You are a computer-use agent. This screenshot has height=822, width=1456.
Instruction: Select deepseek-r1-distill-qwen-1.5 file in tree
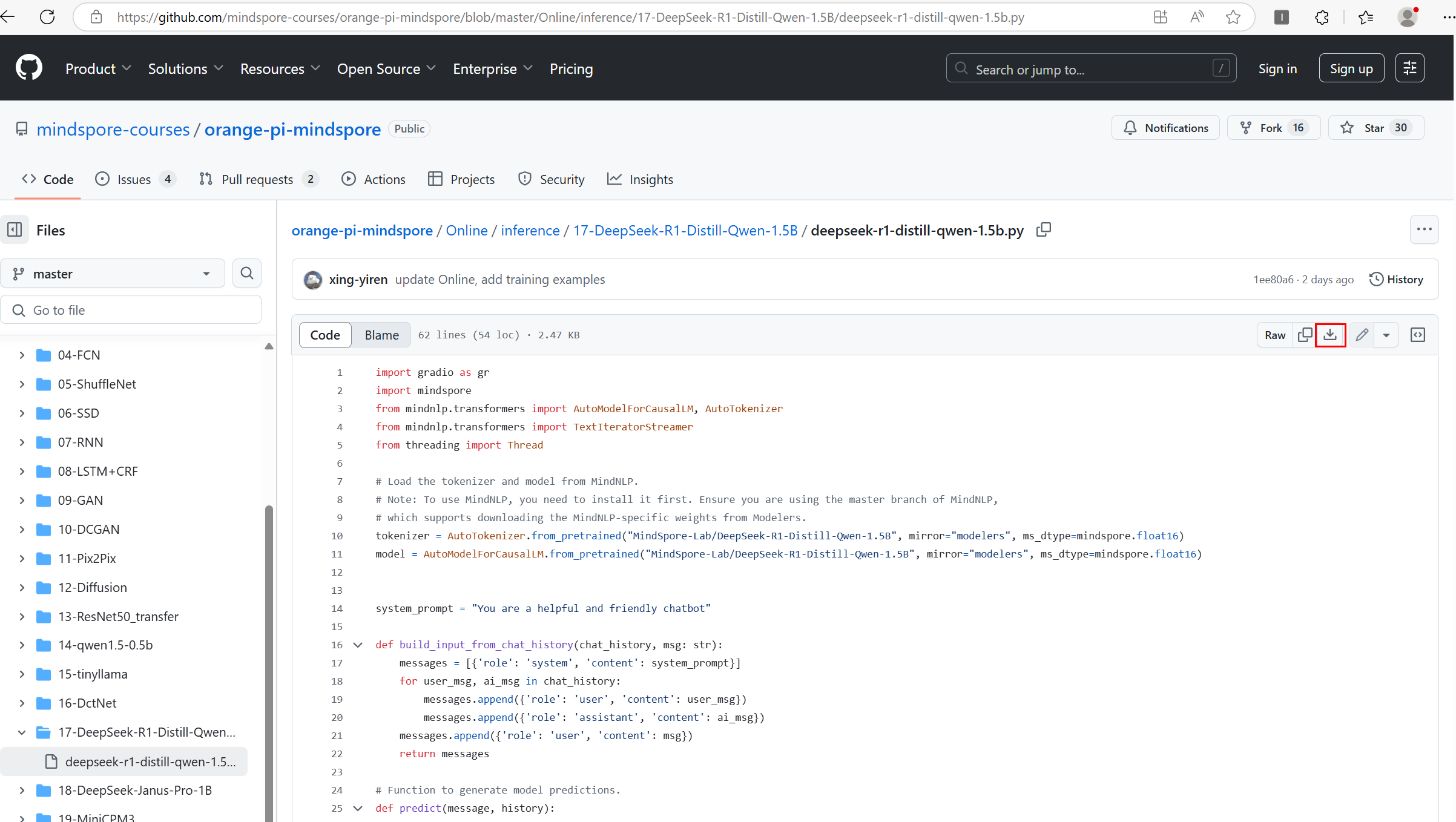point(124,761)
